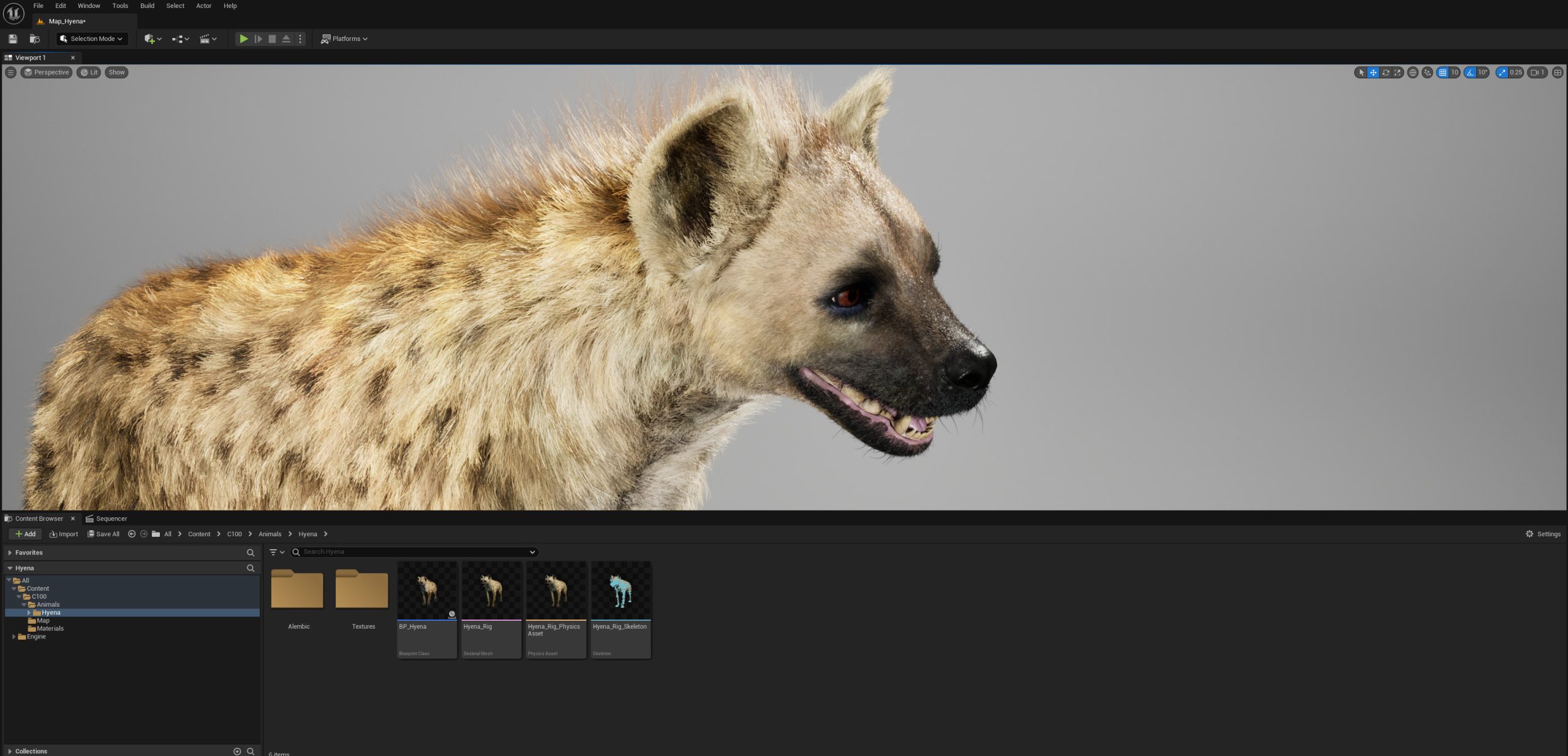Click the C100 breadcrumb path segment

235,534
